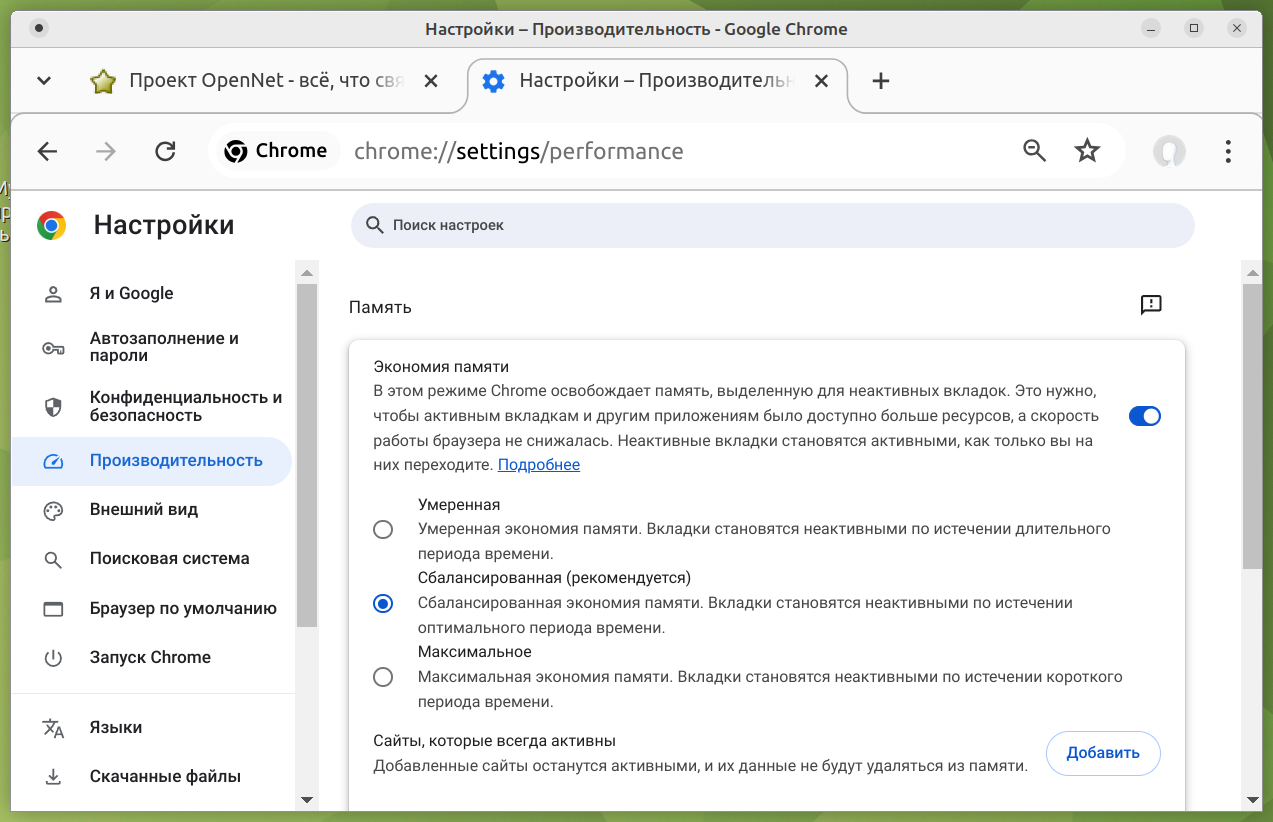Open Поисковая система in sidebar

tap(169, 559)
